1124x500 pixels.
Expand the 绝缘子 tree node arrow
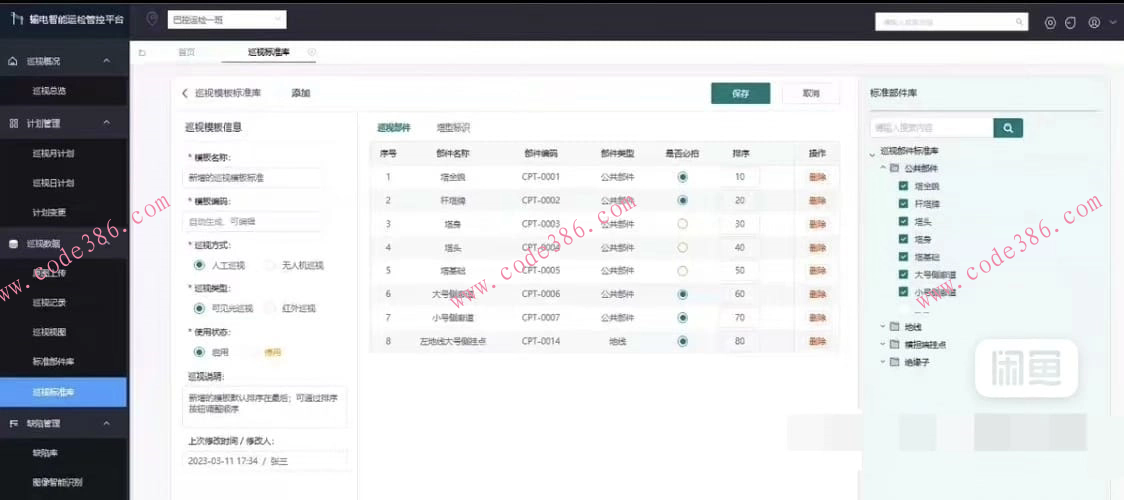coord(883,362)
